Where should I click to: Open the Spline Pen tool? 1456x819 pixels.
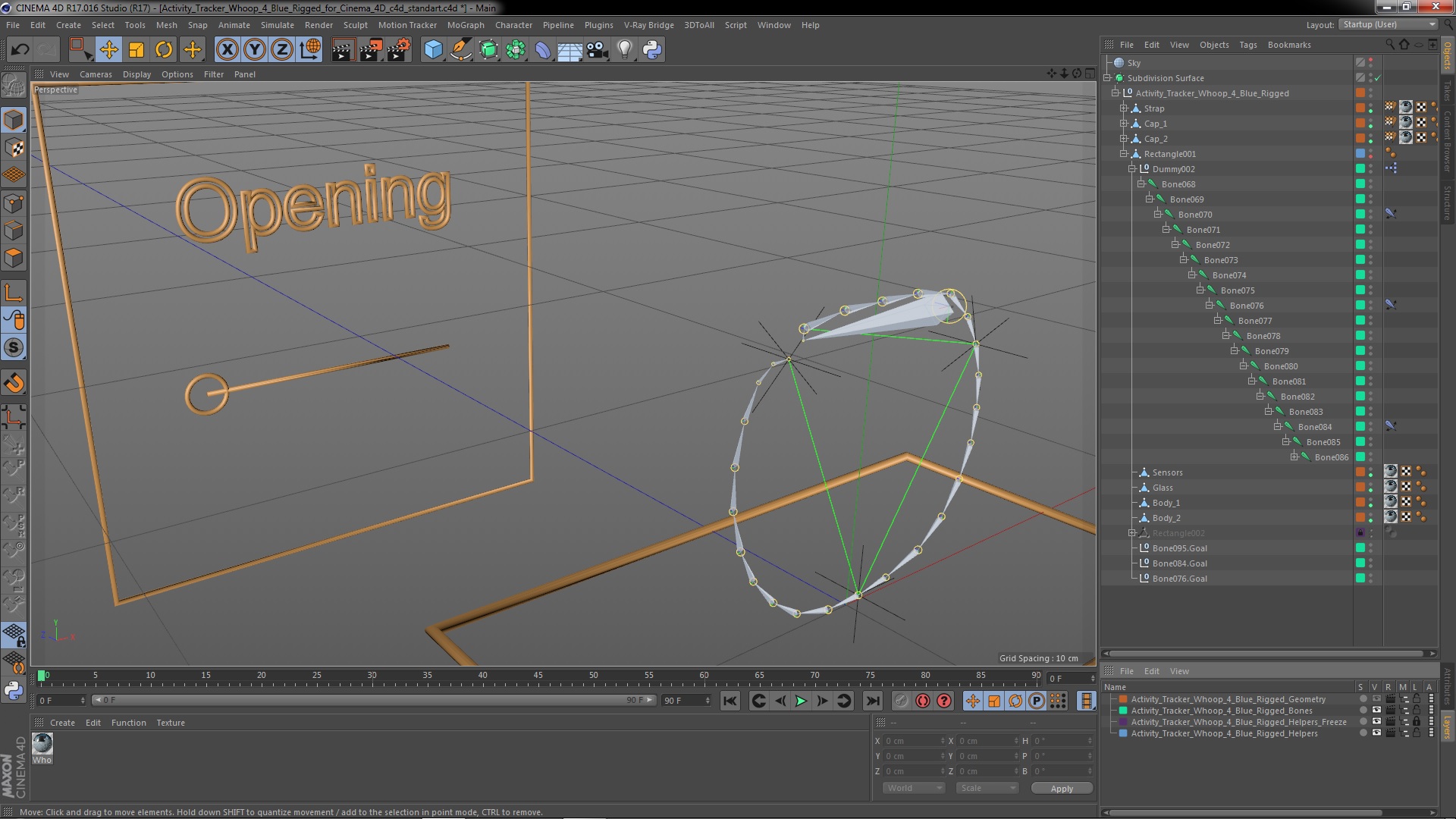pos(460,50)
